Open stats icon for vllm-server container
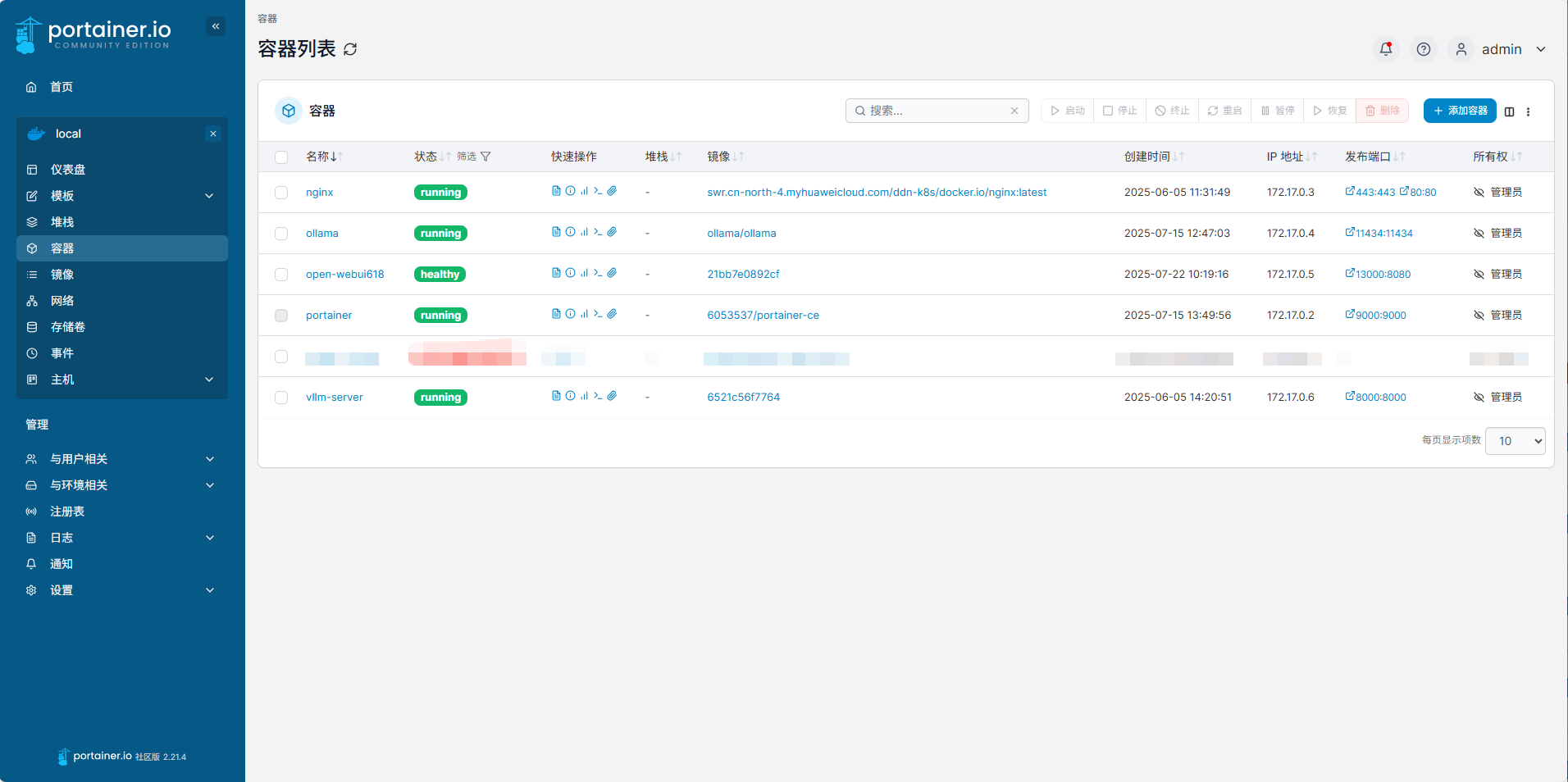The image size is (1568, 782). coord(584,396)
